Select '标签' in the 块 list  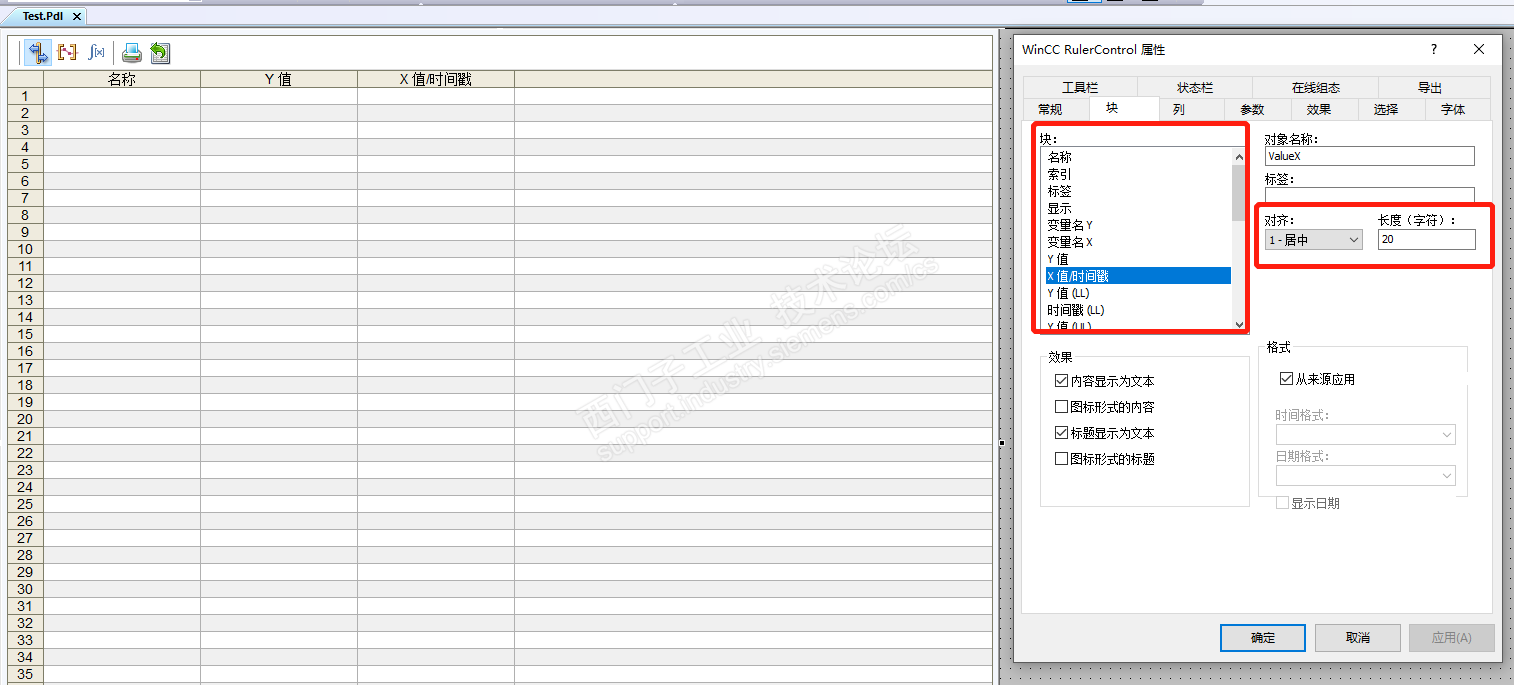(1138, 191)
